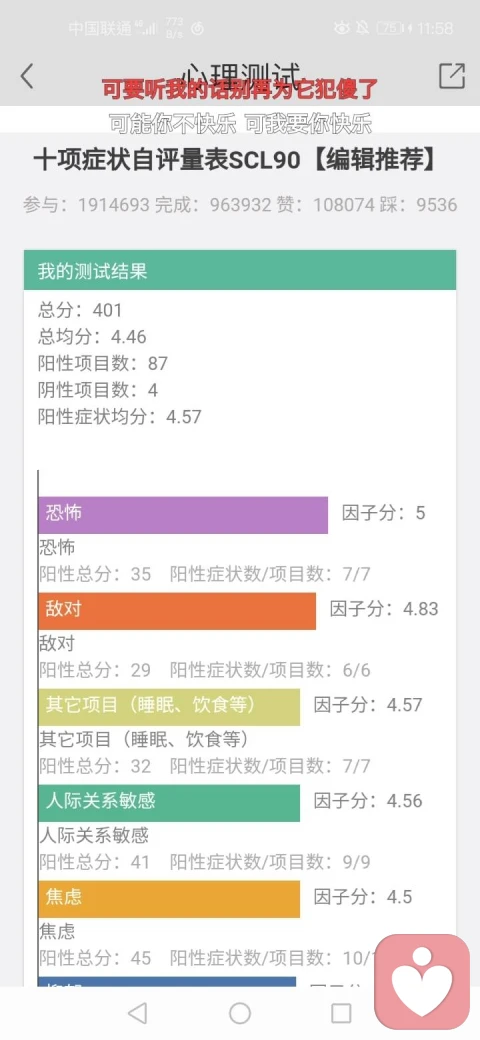Select the yellow 其它项目 factor bar
The image size is (480, 1040).
(x=169, y=707)
